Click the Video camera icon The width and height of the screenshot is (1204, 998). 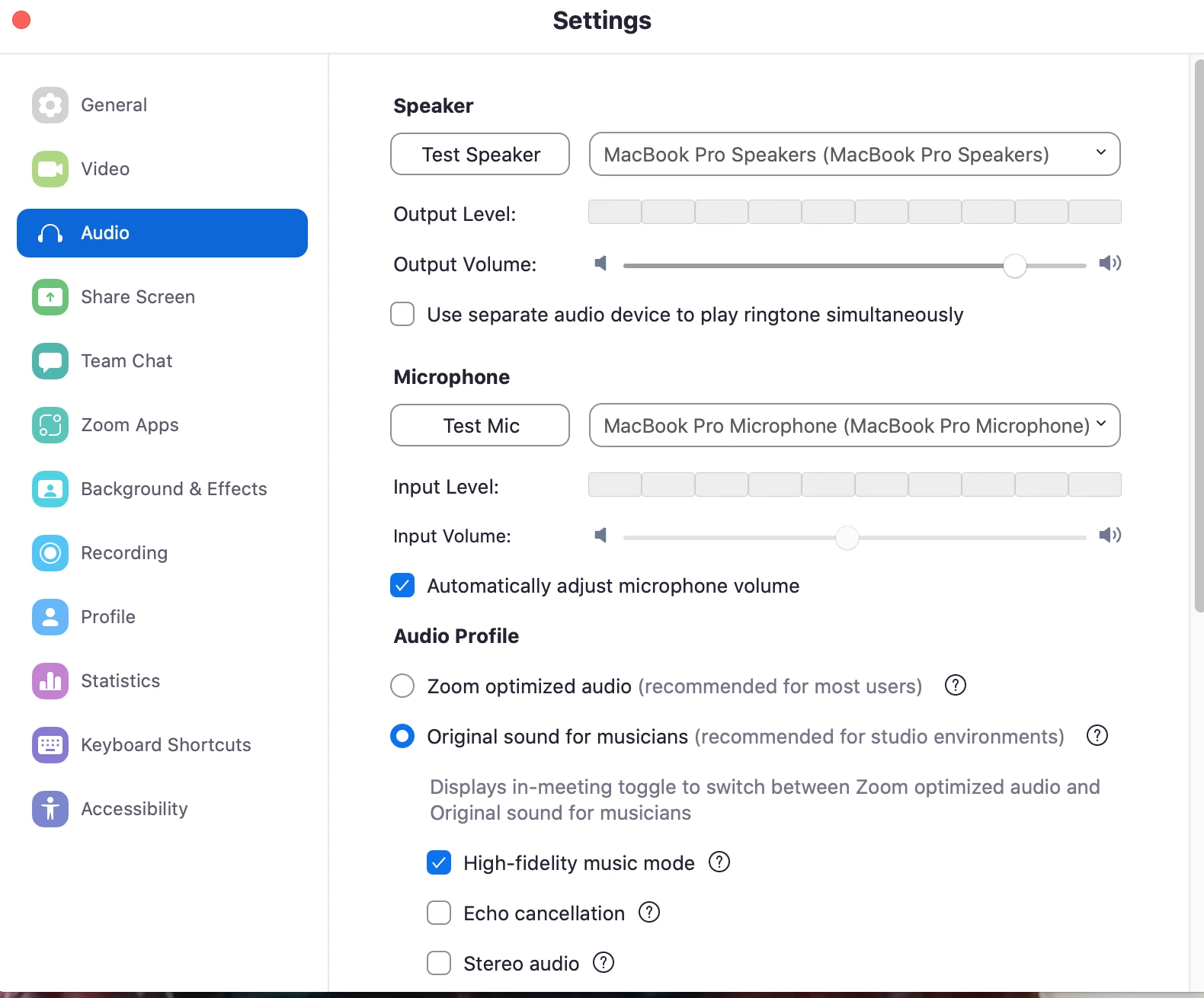(50, 169)
